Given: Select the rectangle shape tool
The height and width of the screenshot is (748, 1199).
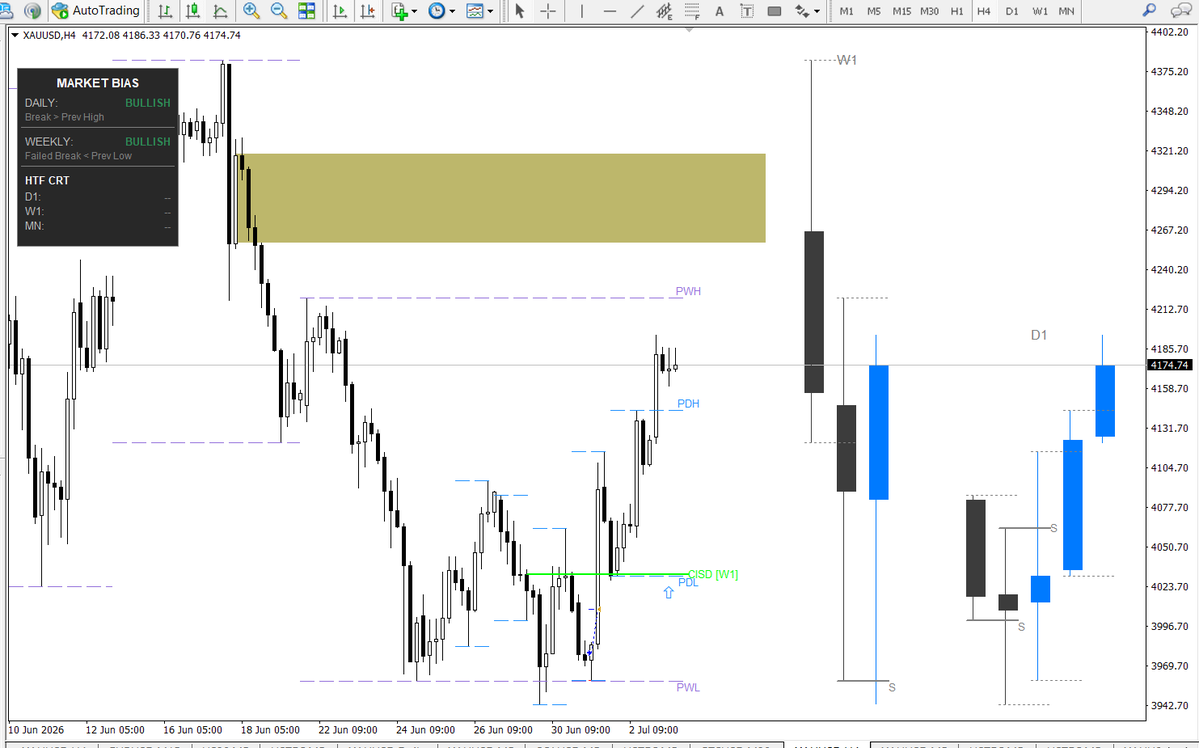Looking at the screenshot, I should [x=775, y=11].
